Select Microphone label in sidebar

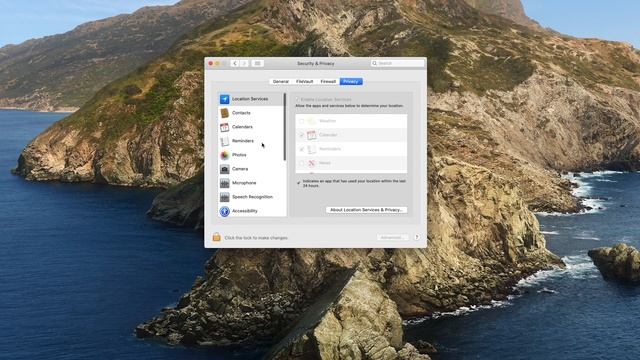click(x=244, y=183)
